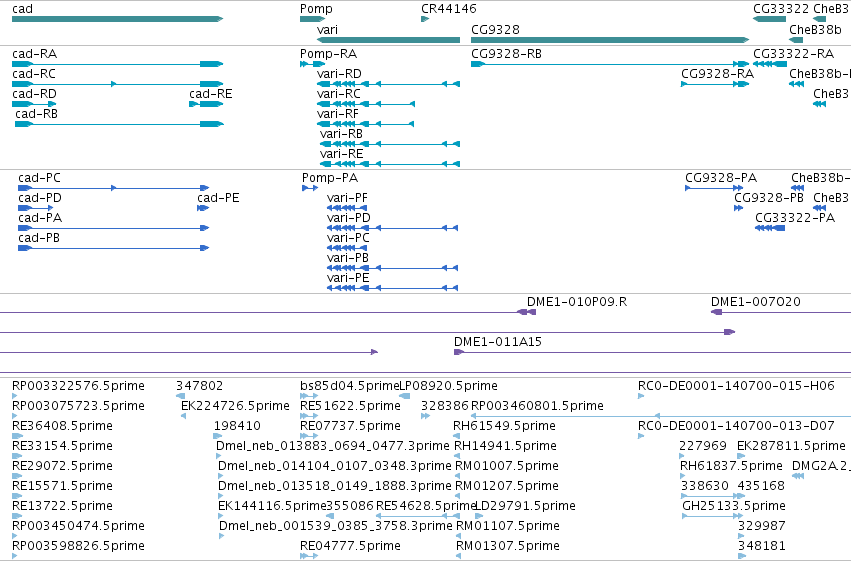
Task: Select EST LP08920.5prime
Action: click(x=449, y=386)
